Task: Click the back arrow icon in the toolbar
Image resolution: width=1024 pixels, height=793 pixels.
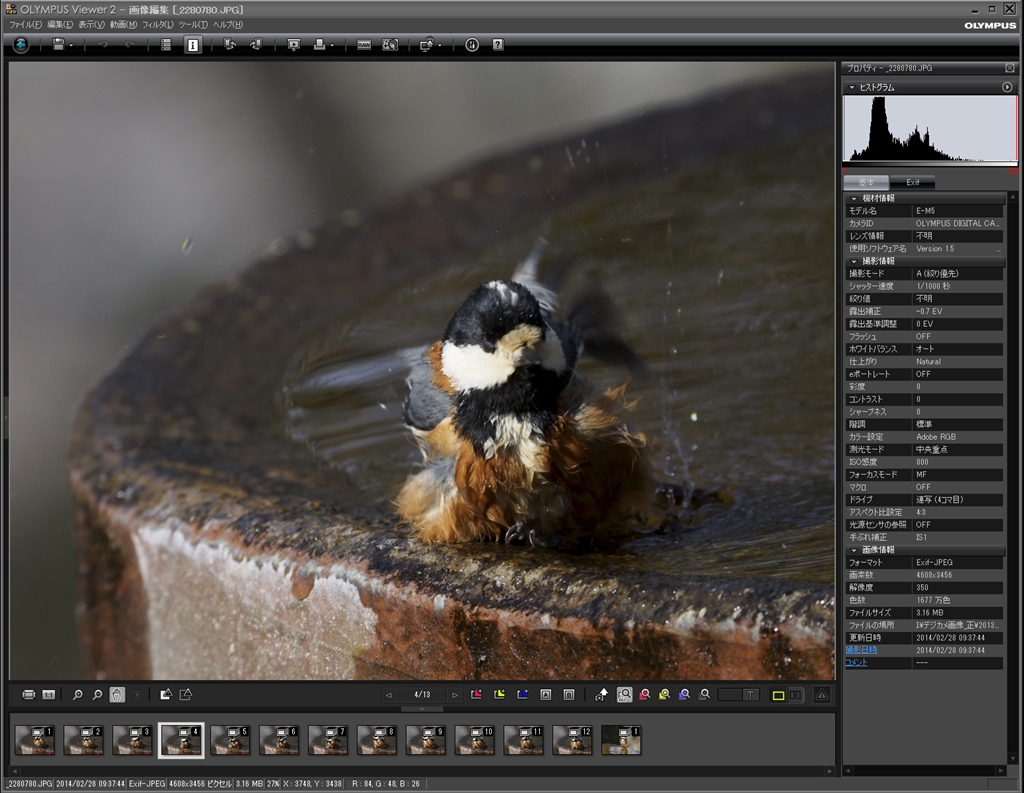Action: 21,44
